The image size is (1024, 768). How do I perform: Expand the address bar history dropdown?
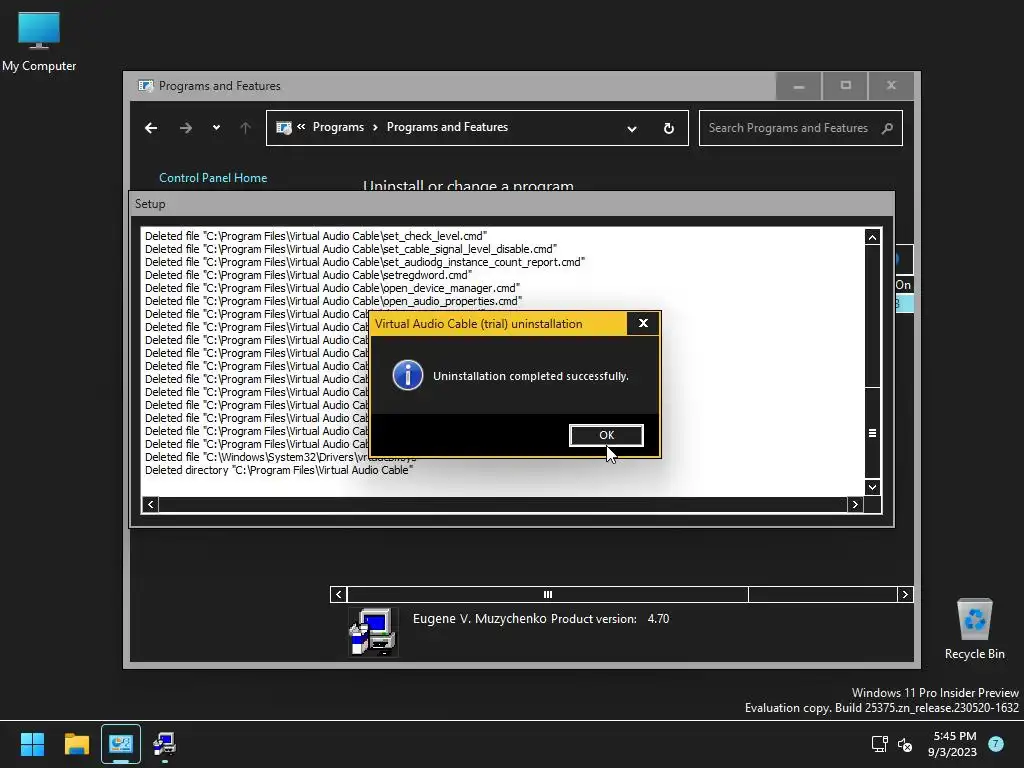coord(632,129)
